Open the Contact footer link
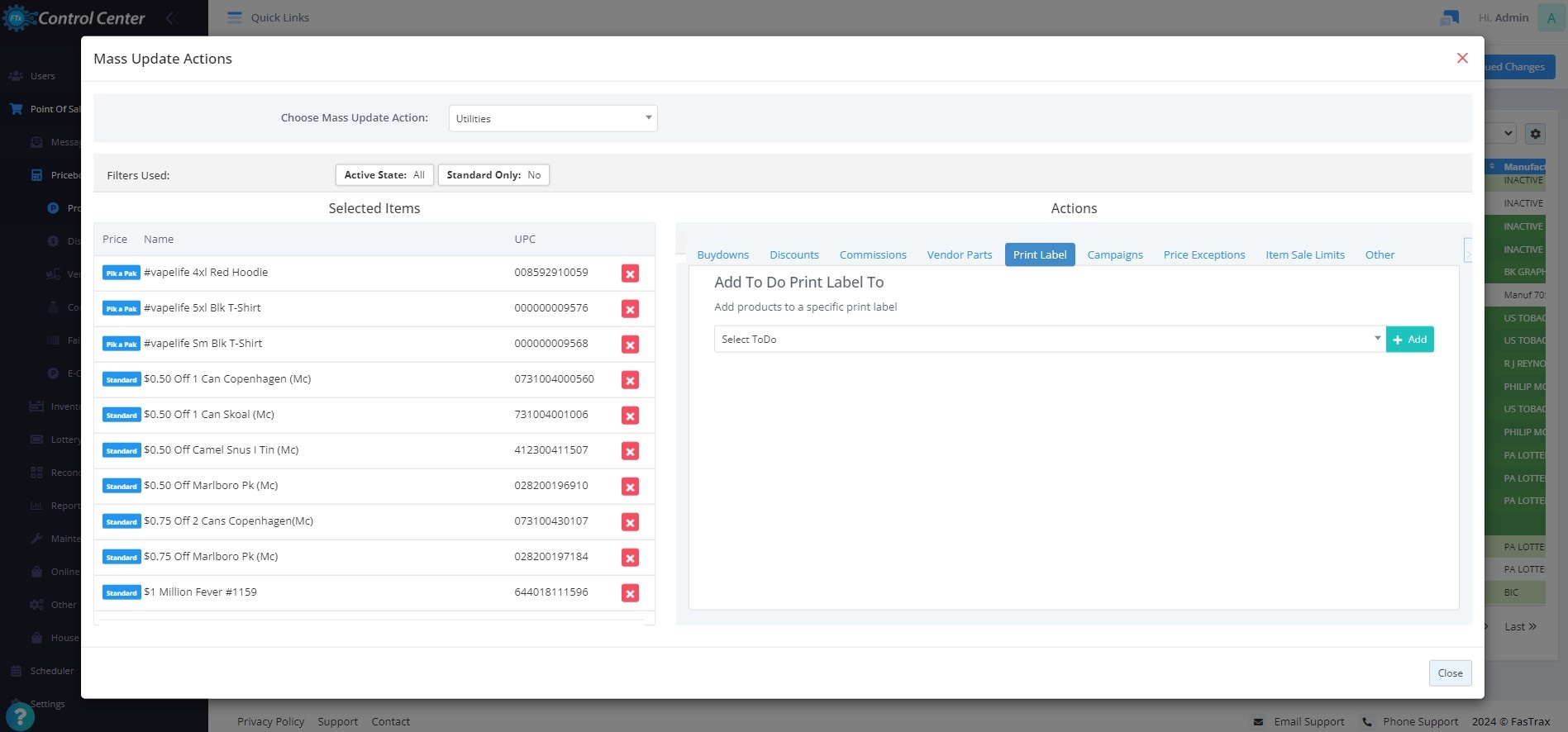The height and width of the screenshot is (732, 1568). pos(390,721)
